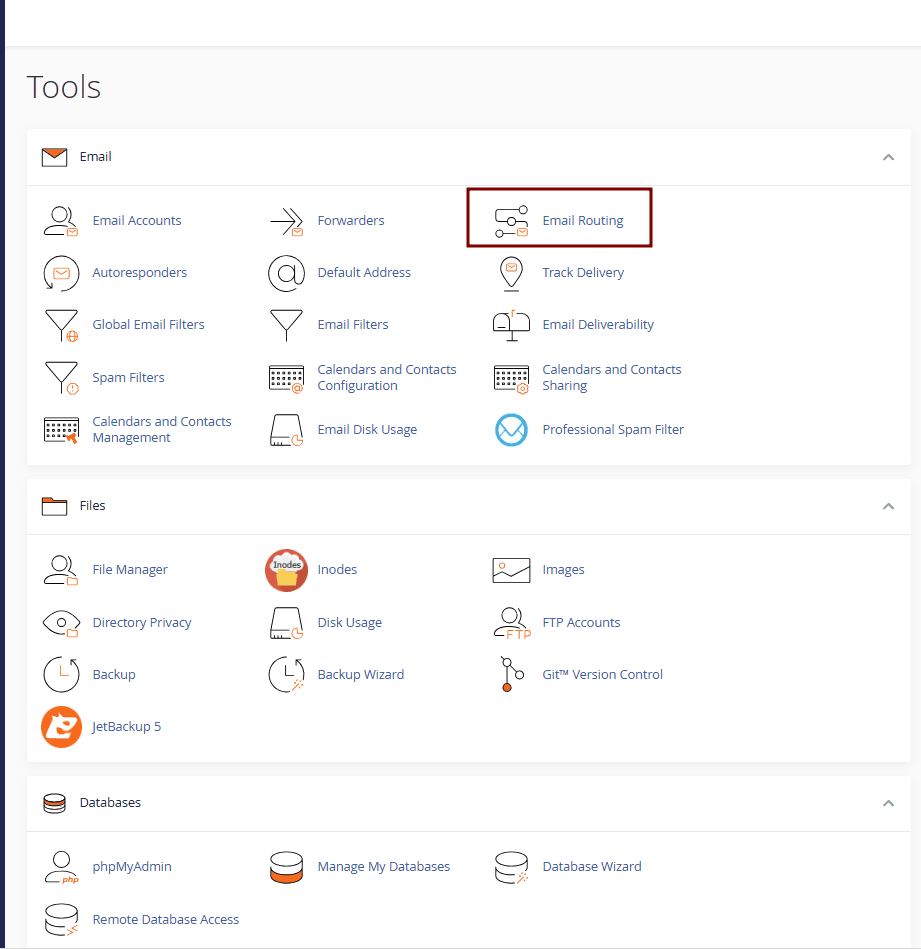Open the Backup Wizard link
Screen dimensions: 921x949
pyautogui.click(x=360, y=675)
